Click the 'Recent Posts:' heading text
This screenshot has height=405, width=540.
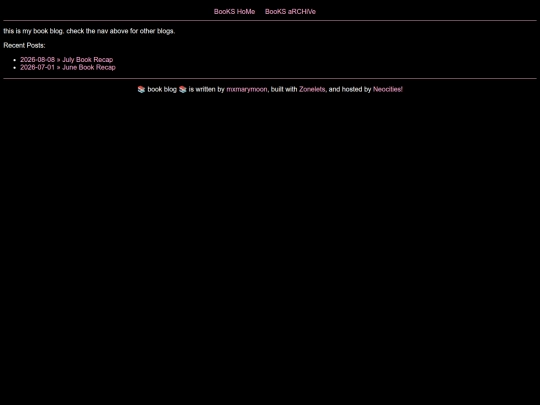[24, 45]
